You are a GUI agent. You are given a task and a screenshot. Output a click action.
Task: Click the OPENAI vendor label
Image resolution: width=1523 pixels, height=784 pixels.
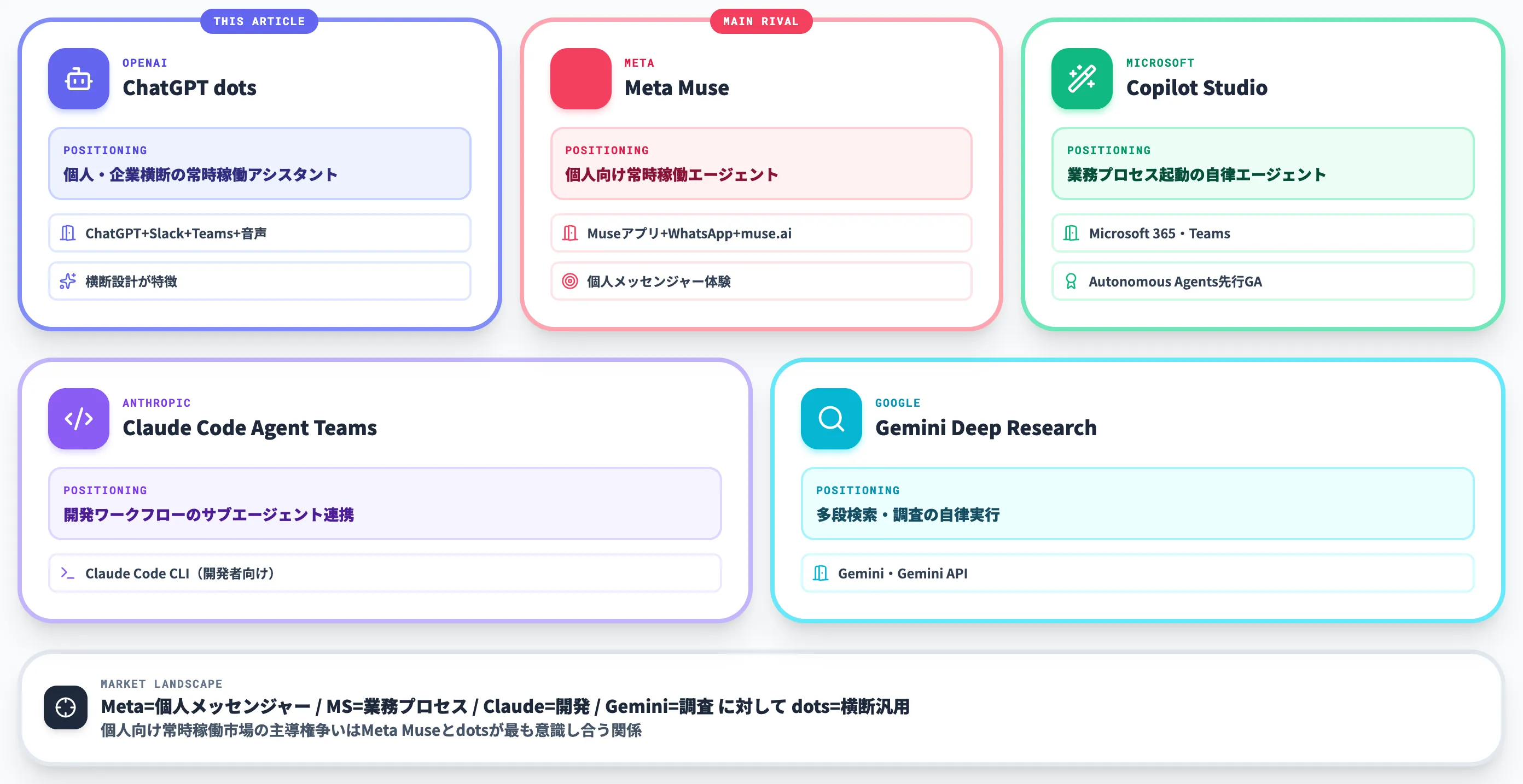(x=145, y=63)
